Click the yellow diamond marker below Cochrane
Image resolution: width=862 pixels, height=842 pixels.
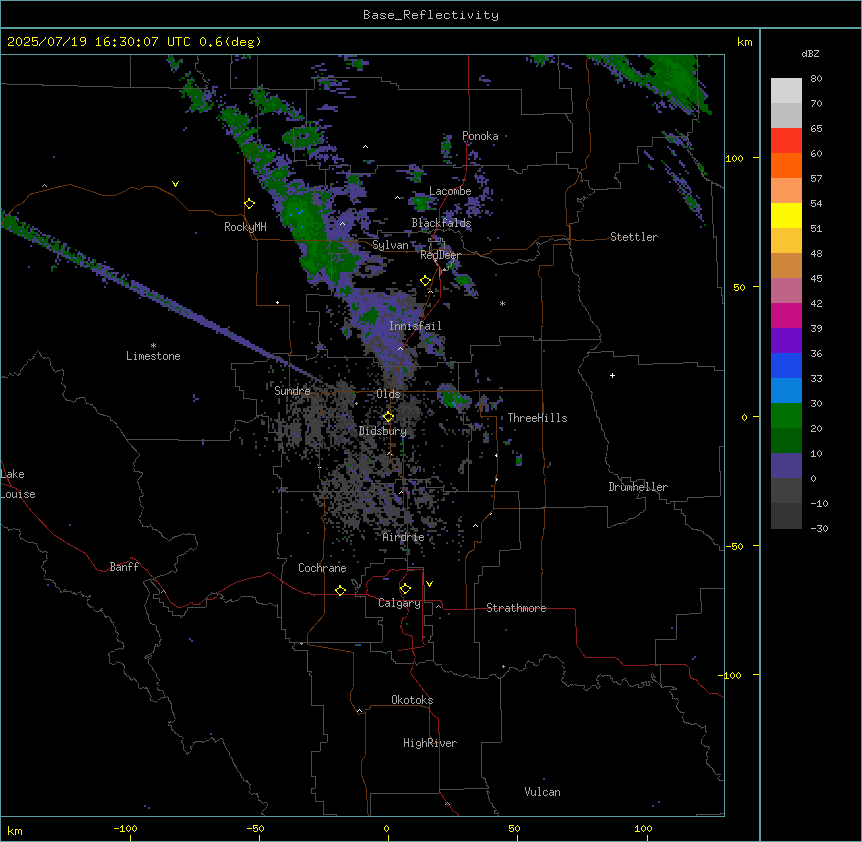pyautogui.click(x=340, y=590)
